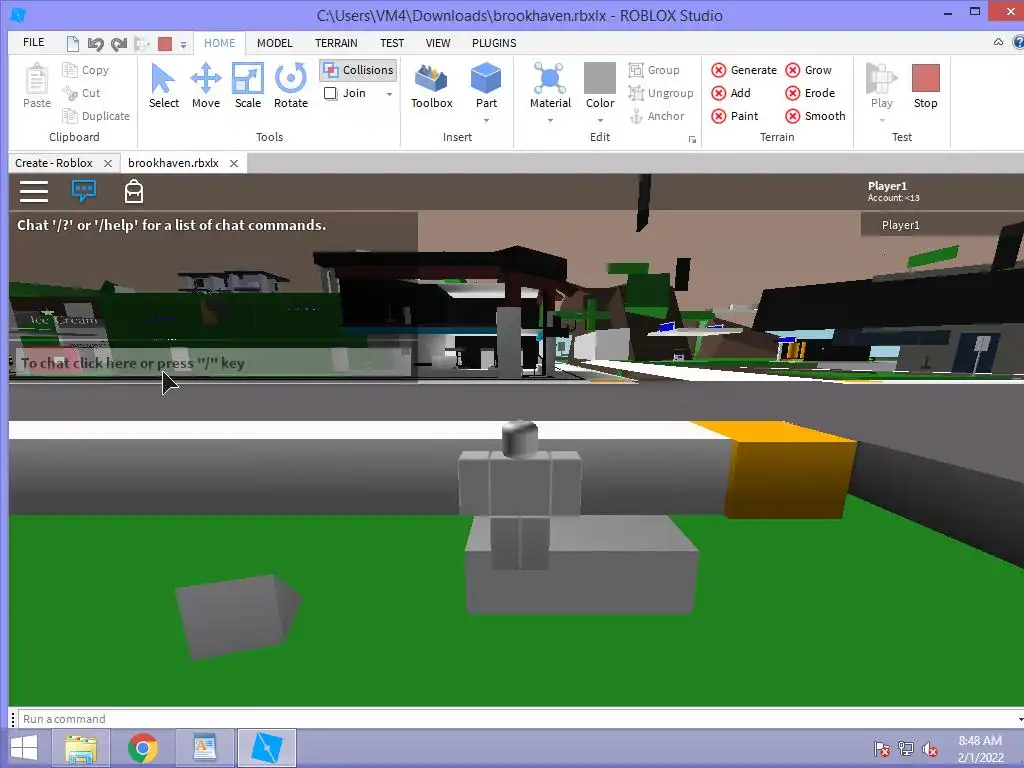Switch to the Create - Roblox document tab
Viewport: 1024px width, 768px height.
click(54, 163)
